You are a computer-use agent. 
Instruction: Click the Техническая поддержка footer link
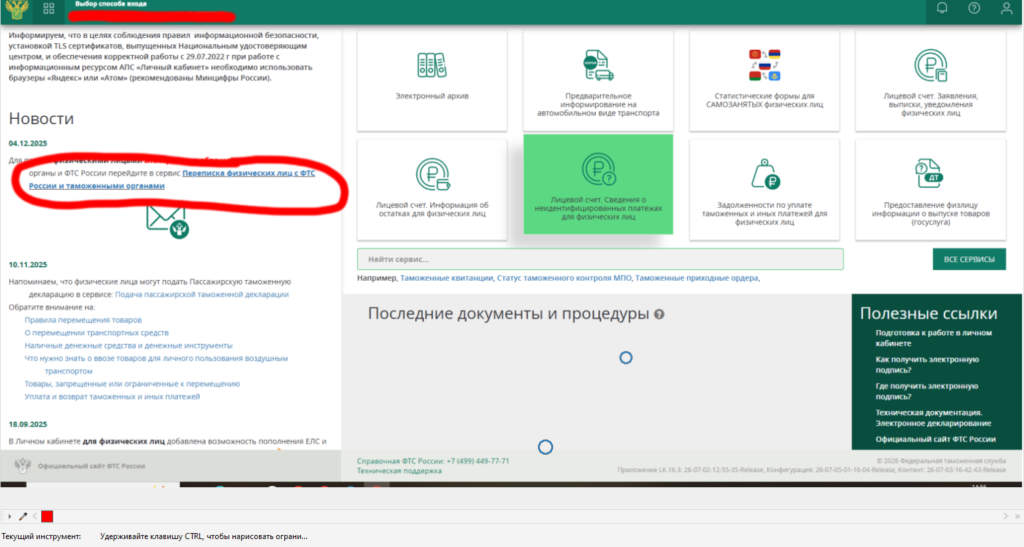(x=399, y=471)
